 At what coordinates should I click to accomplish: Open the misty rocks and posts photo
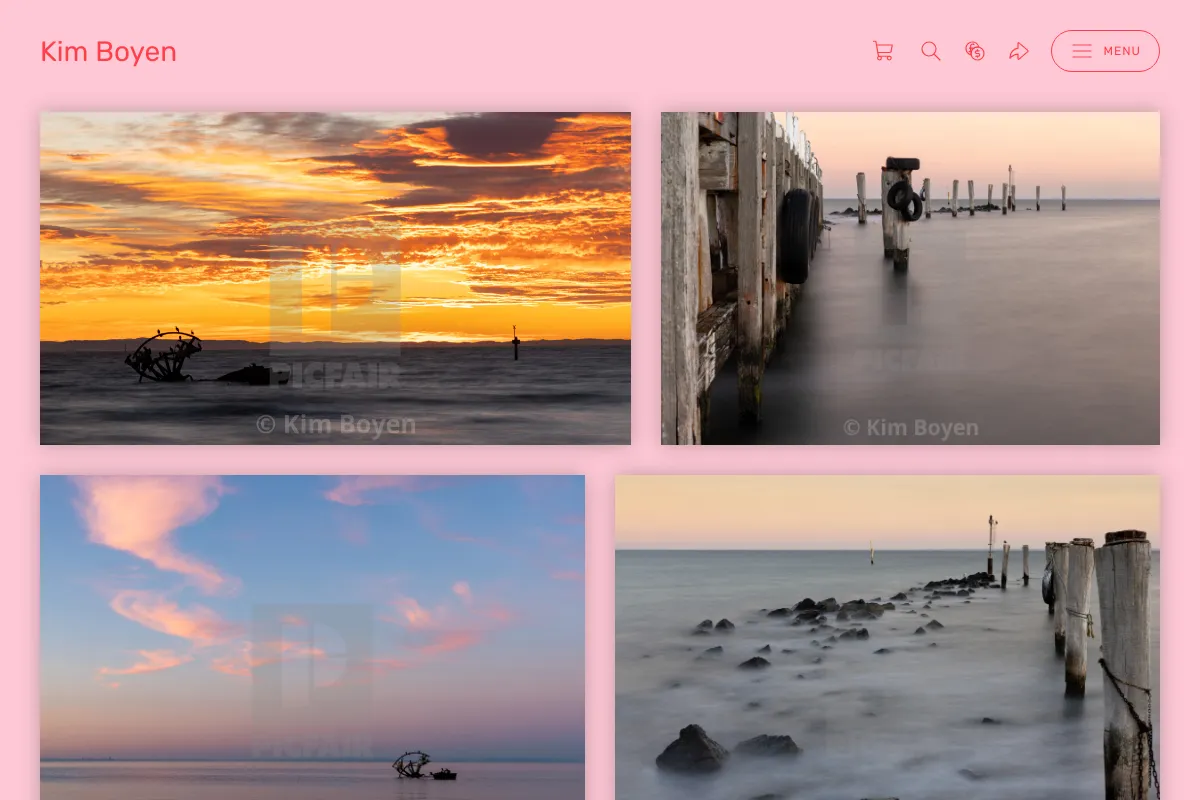click(887, 637)
